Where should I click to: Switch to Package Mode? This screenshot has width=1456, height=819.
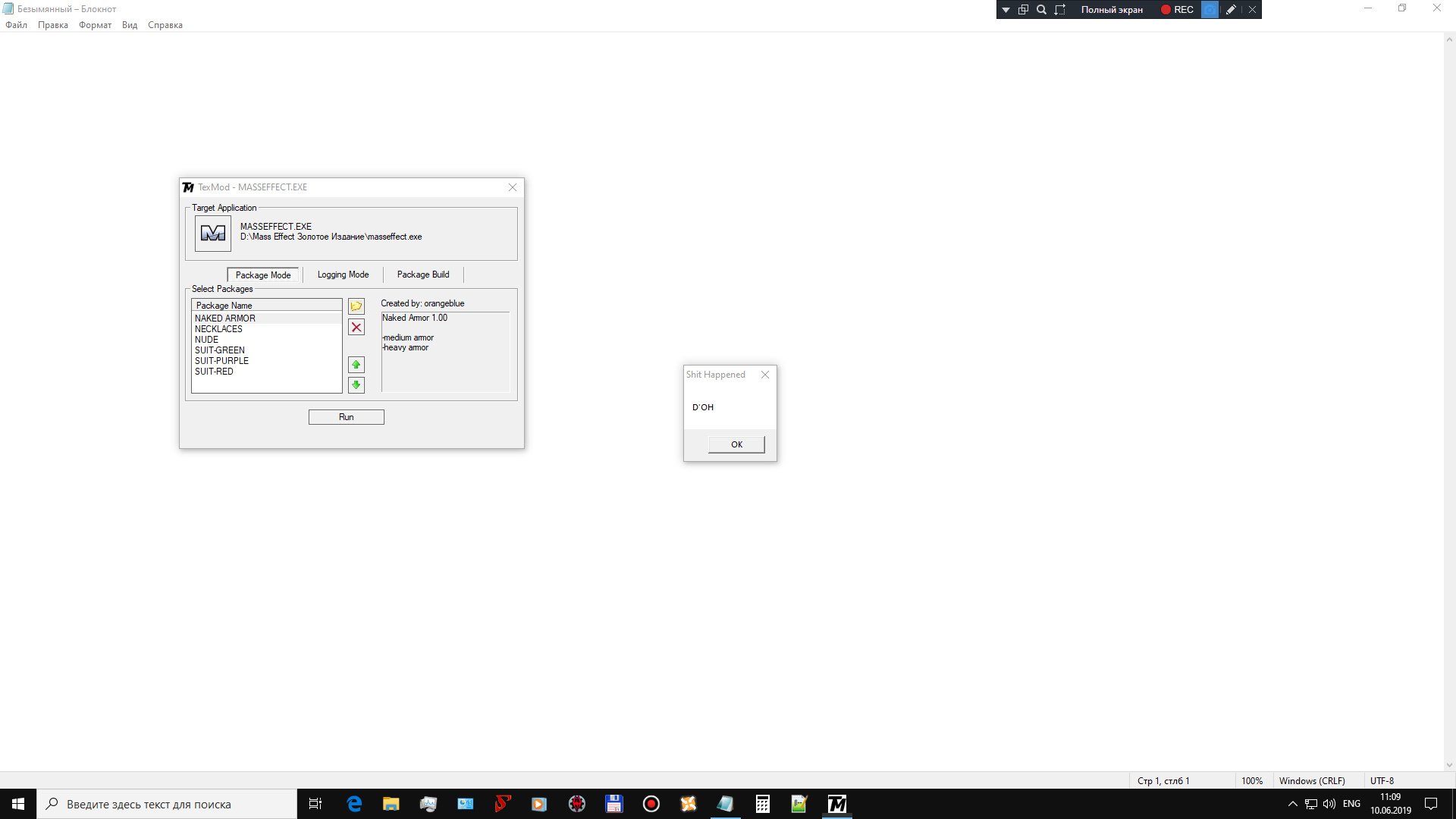(x=263, y=275)
